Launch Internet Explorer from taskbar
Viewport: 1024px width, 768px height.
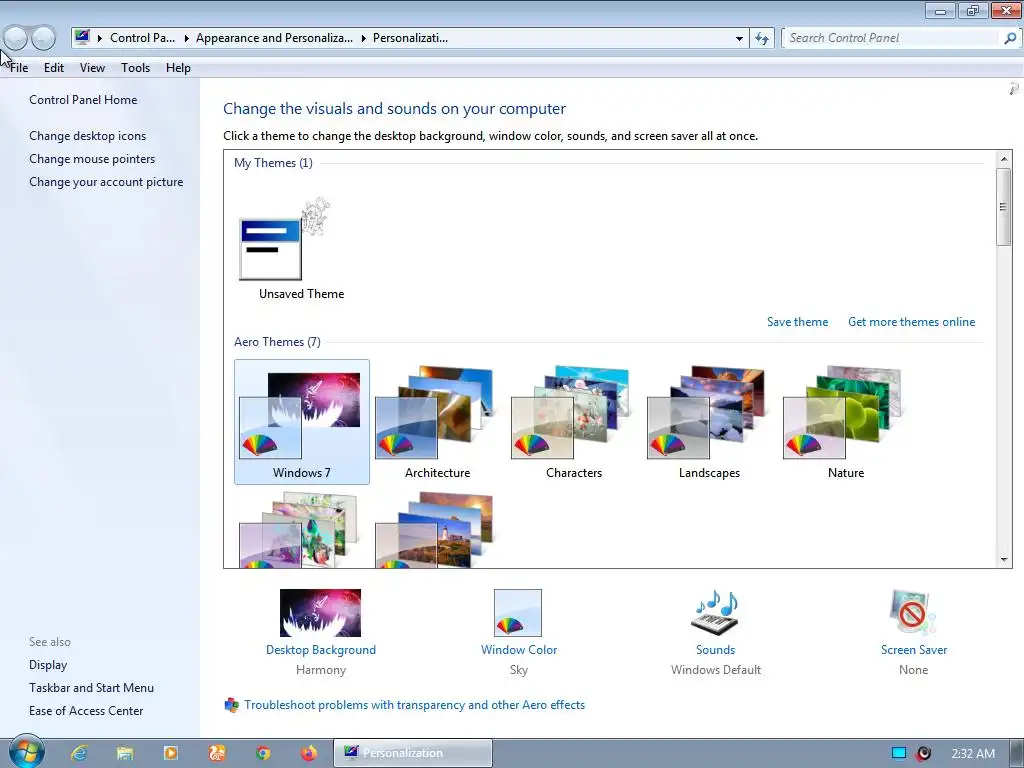click(79, 753)
